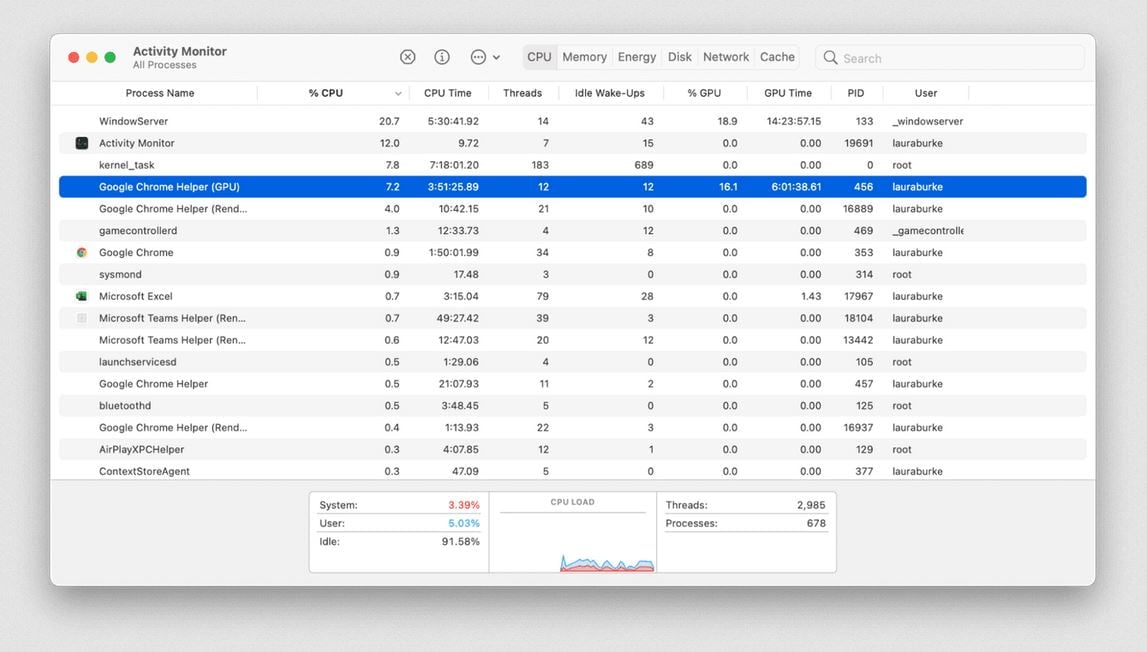
Task: Select the sysmond process
Action: (x=573, y=274)
